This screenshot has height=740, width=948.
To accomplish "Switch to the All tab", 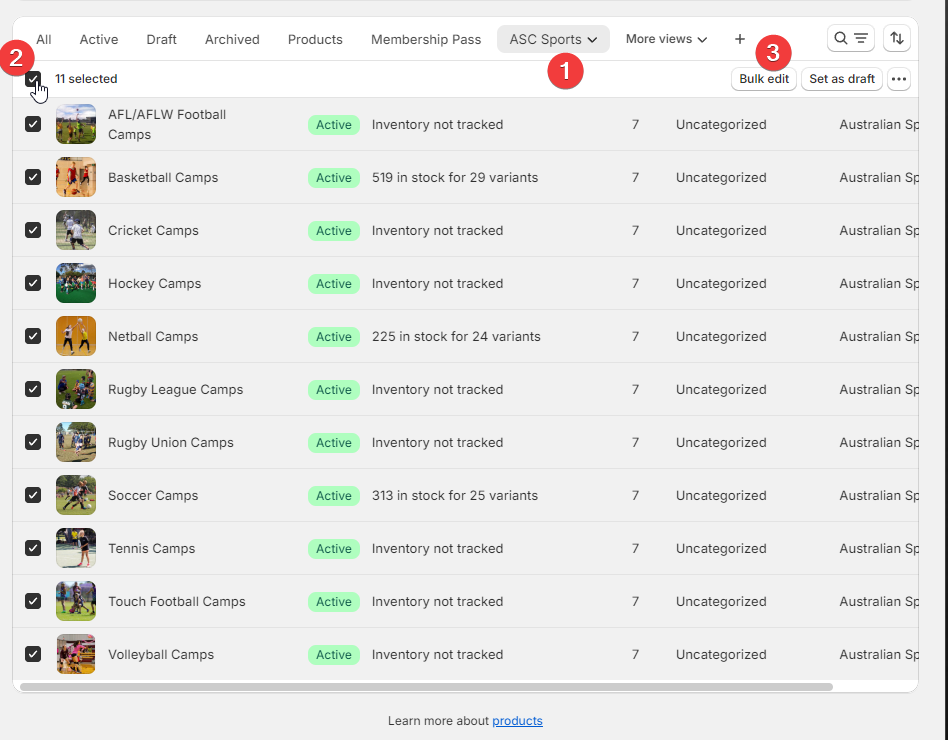I will [44, 39].
